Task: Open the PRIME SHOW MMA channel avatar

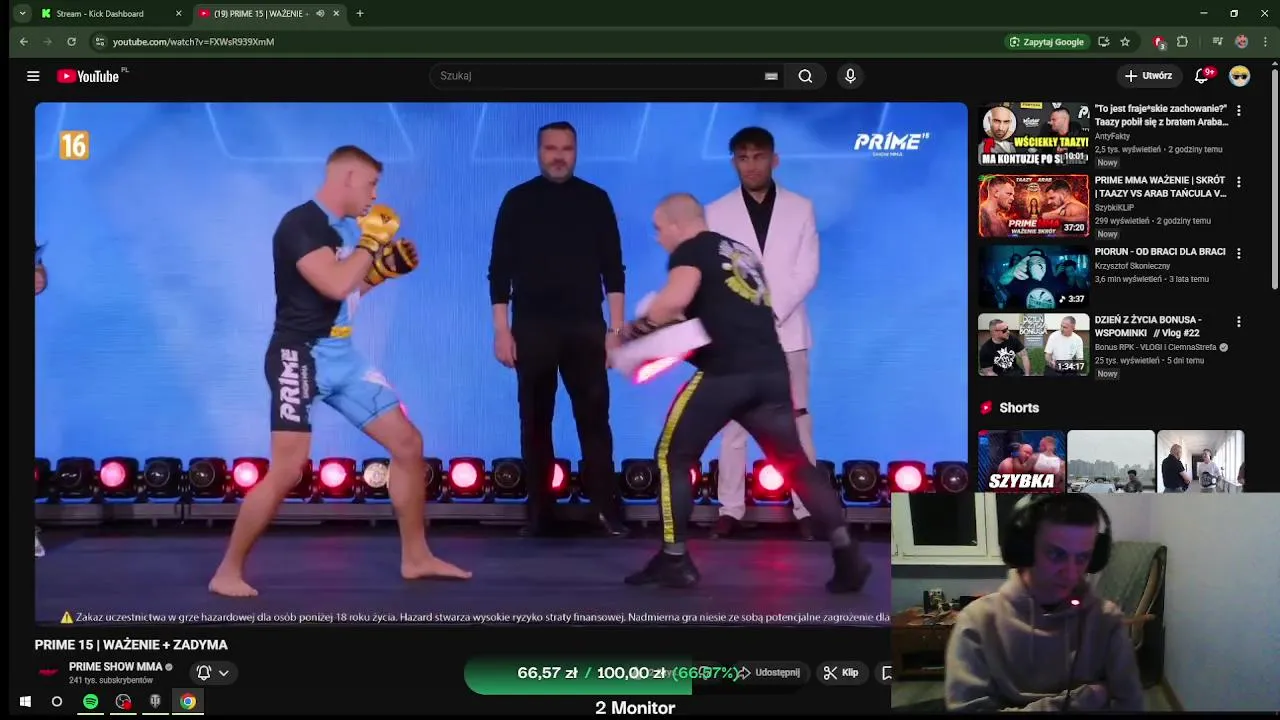Action: click(48, 672)
